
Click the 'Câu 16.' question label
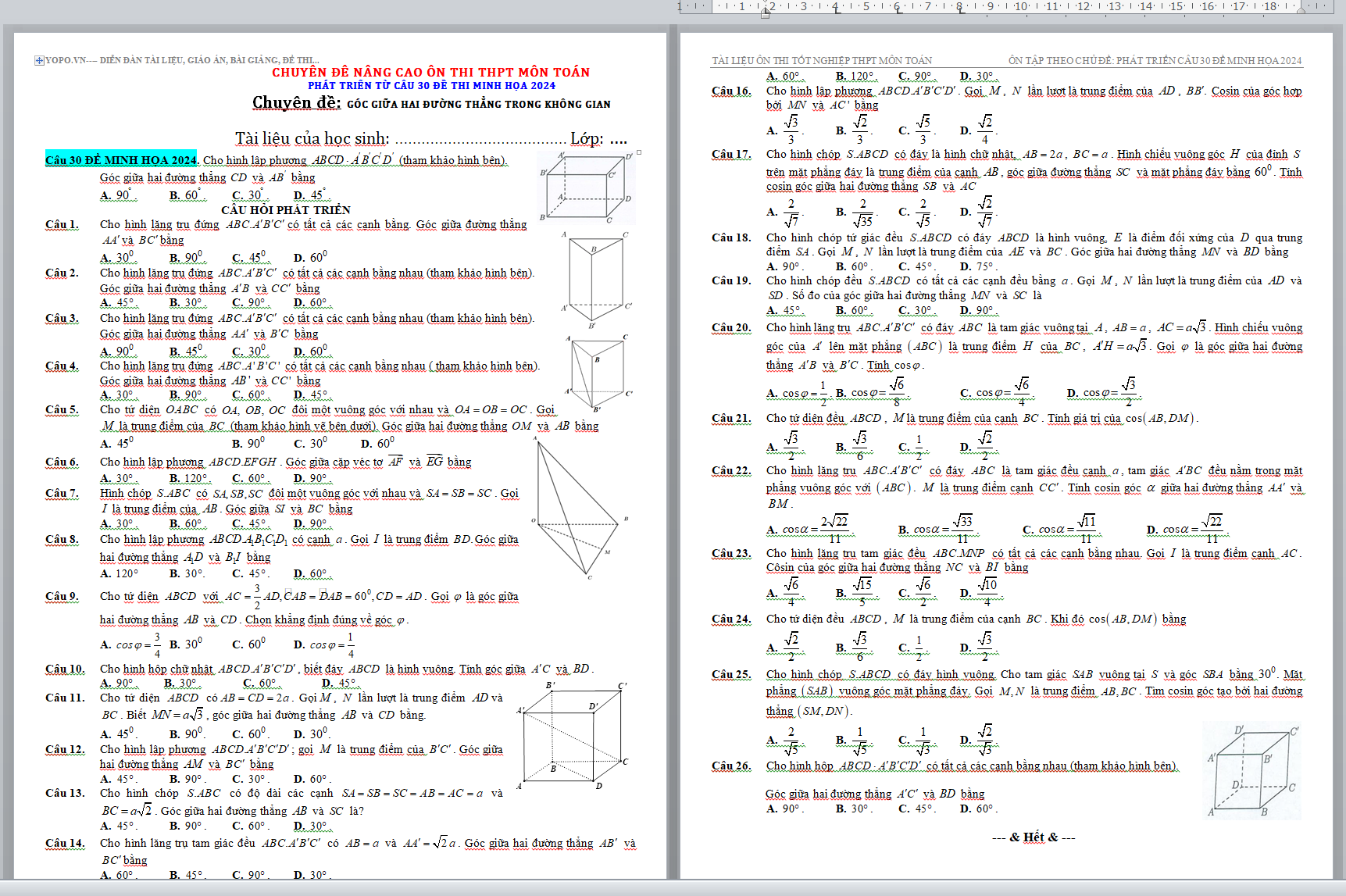731,91
